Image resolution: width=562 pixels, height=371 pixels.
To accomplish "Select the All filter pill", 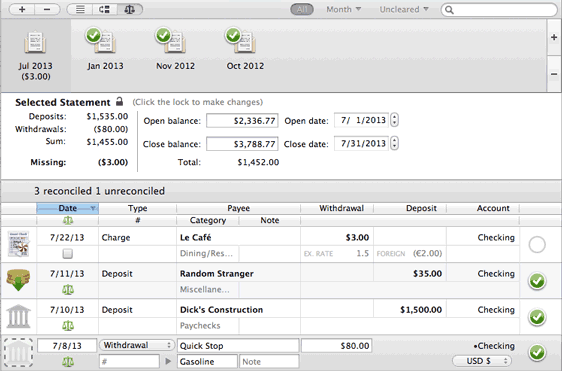I will (x=302, y=9).
